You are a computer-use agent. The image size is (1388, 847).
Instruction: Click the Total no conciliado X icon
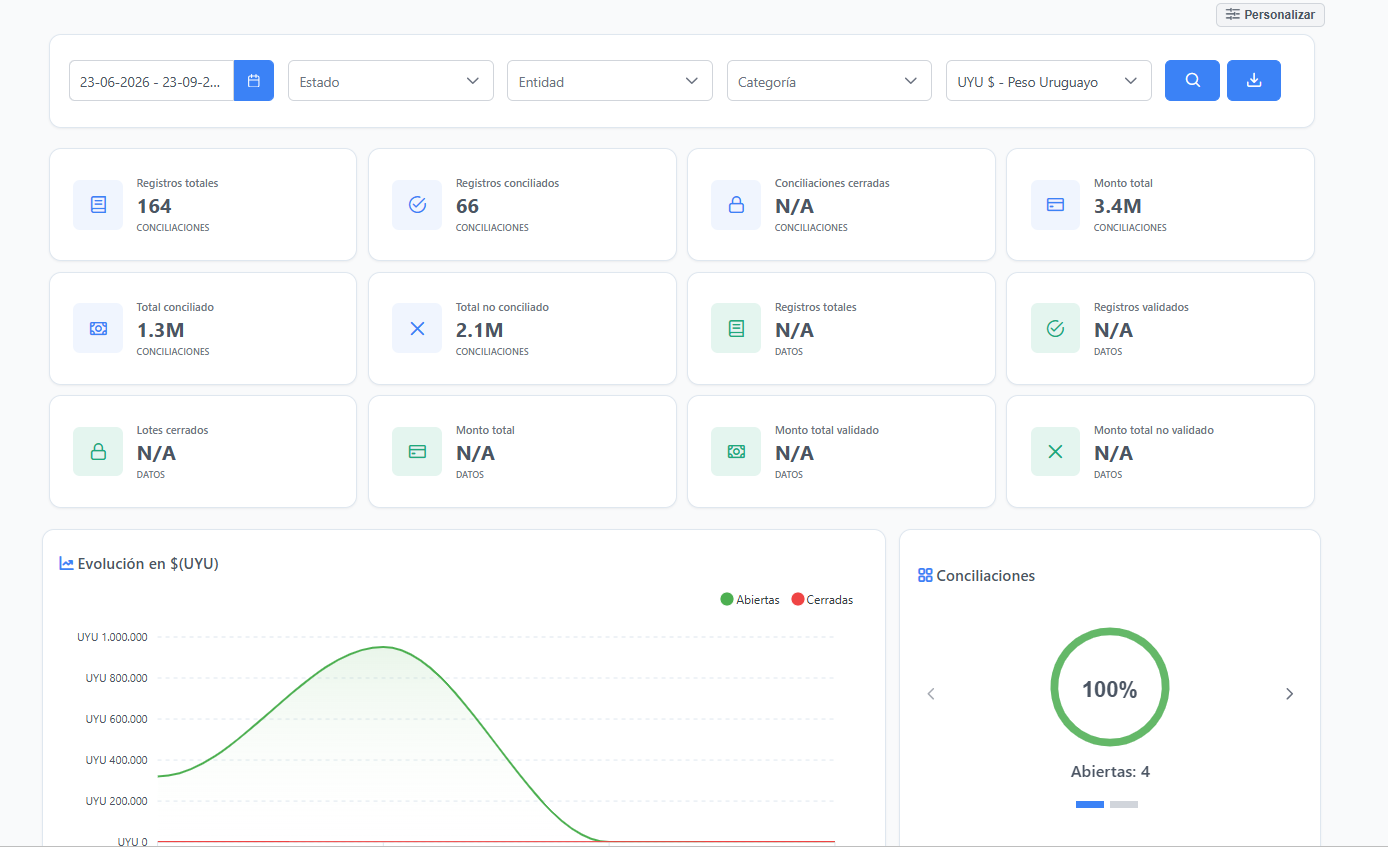pos(417,328)
